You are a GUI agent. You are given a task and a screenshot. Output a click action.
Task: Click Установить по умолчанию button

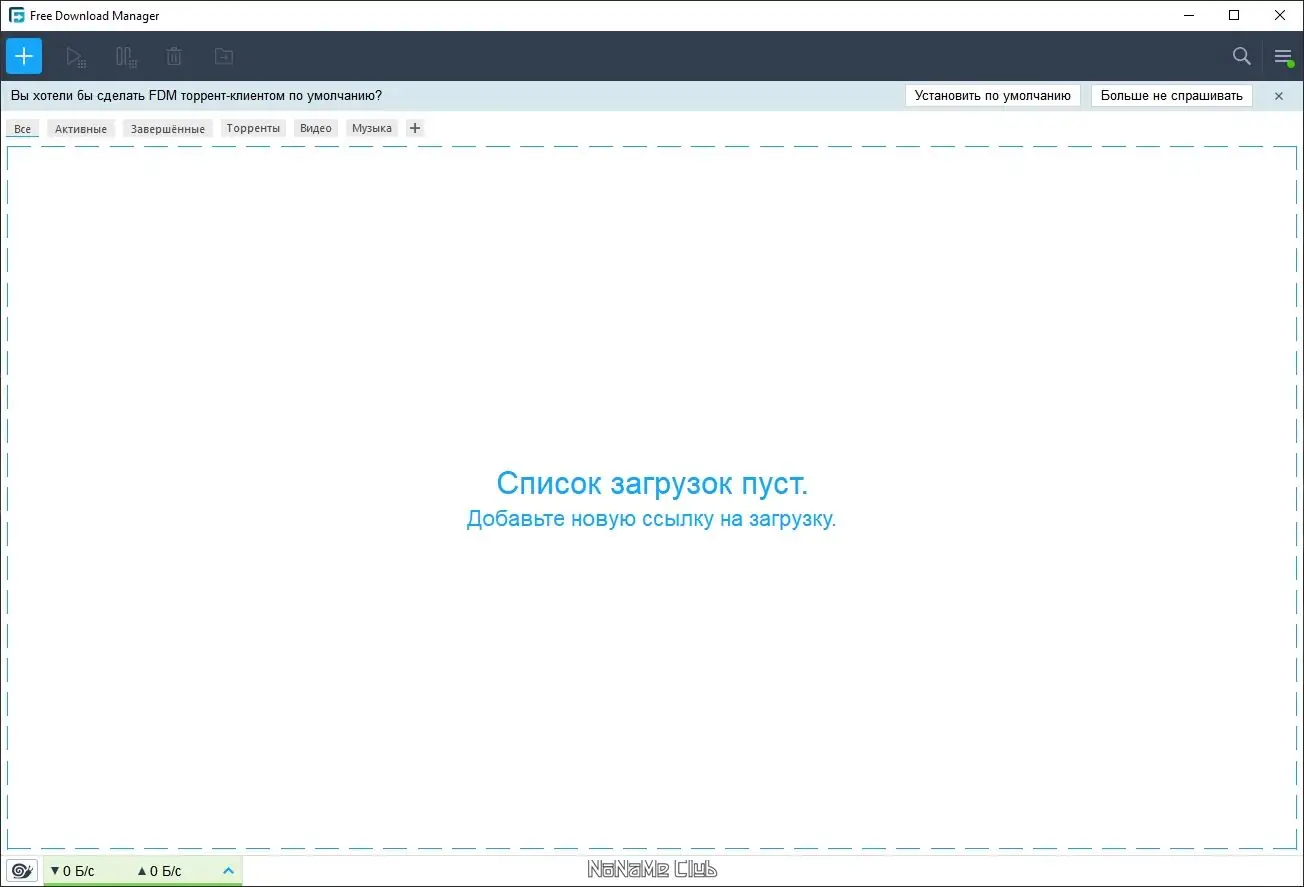pyautogui.click(x=993, y=96)
